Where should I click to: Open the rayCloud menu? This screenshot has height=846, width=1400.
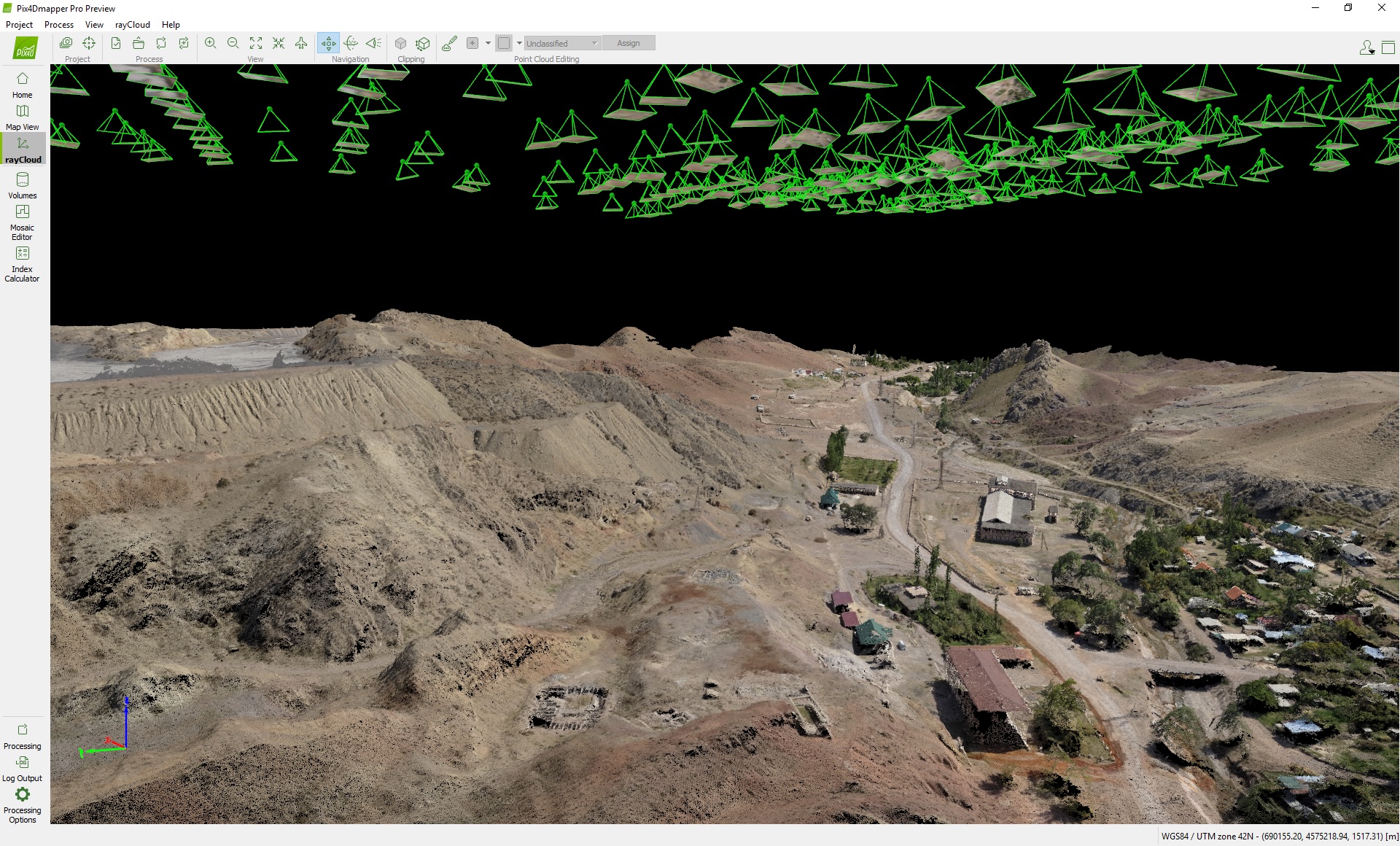(132, 24)
